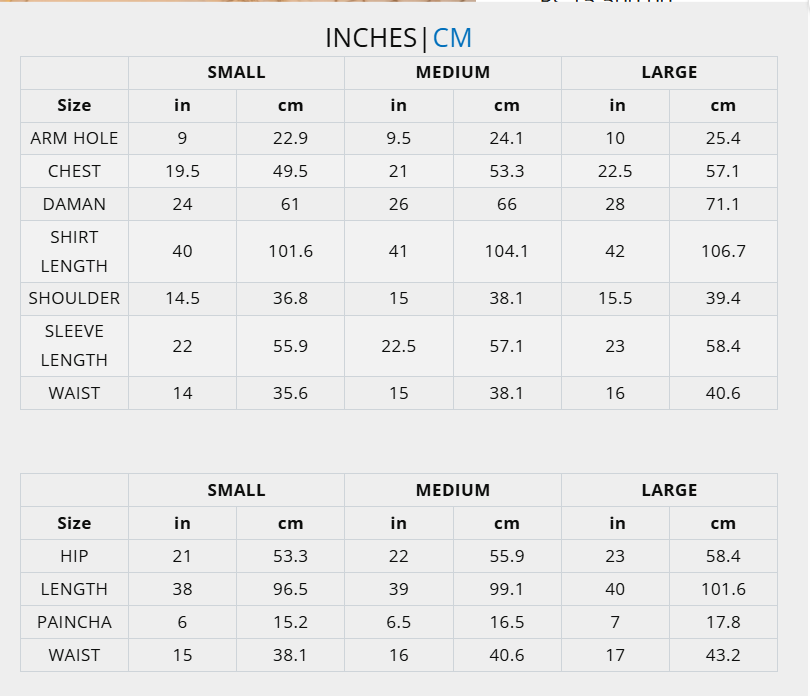Click the SHOULDER row label

pos(74,298)
